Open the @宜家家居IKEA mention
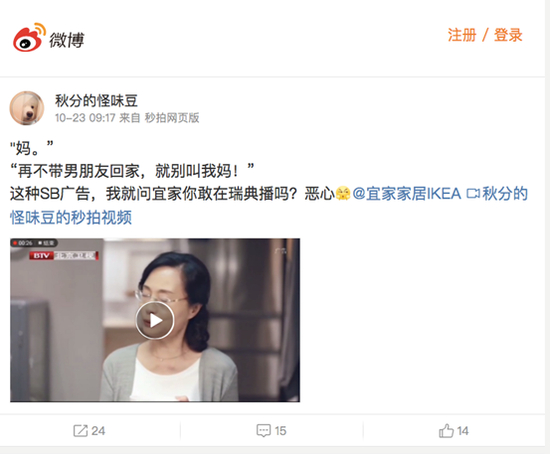This screenshot has height=454, width=550. coord(406,194)
